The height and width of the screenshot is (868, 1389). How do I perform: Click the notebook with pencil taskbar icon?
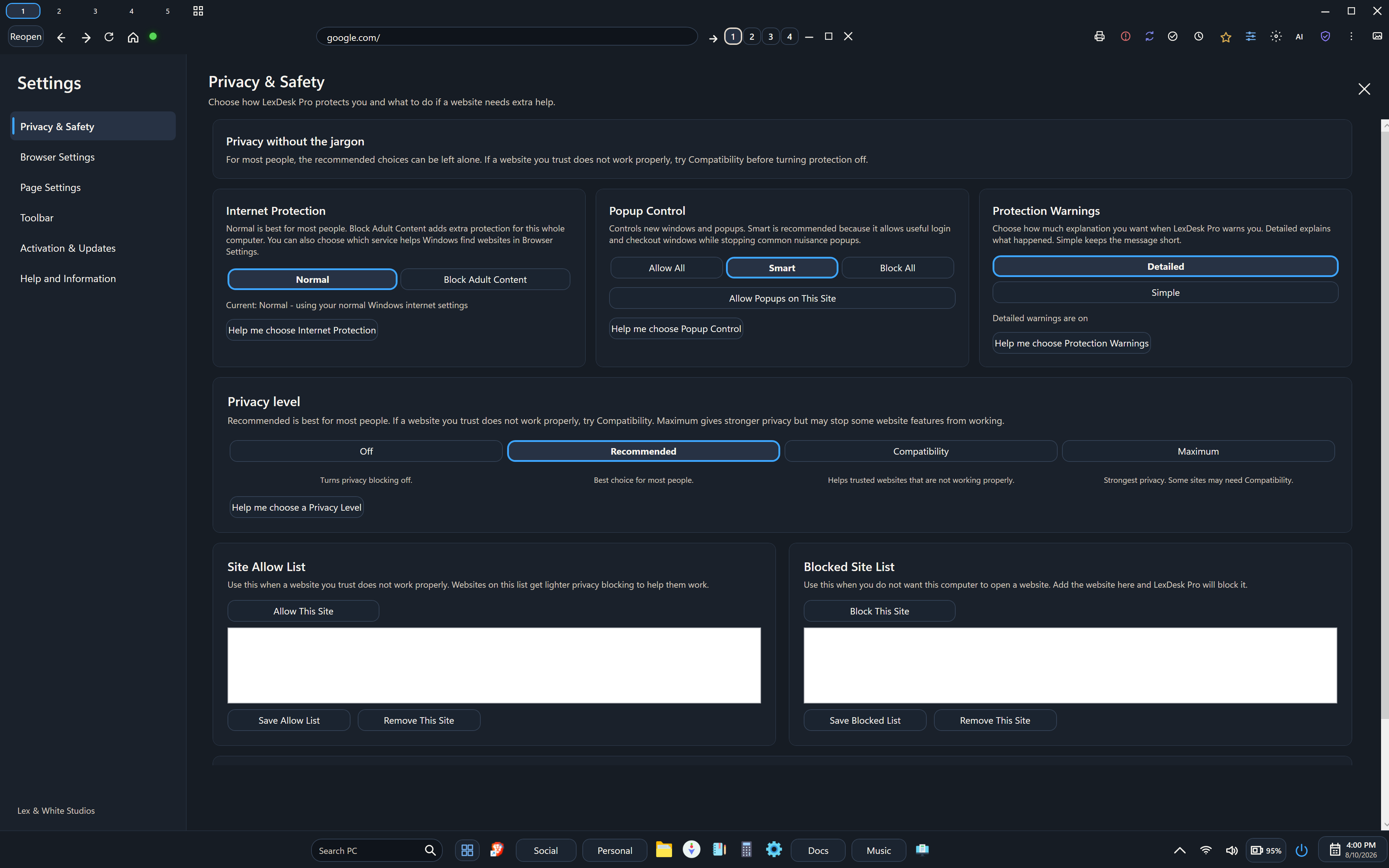pos(719,850)
